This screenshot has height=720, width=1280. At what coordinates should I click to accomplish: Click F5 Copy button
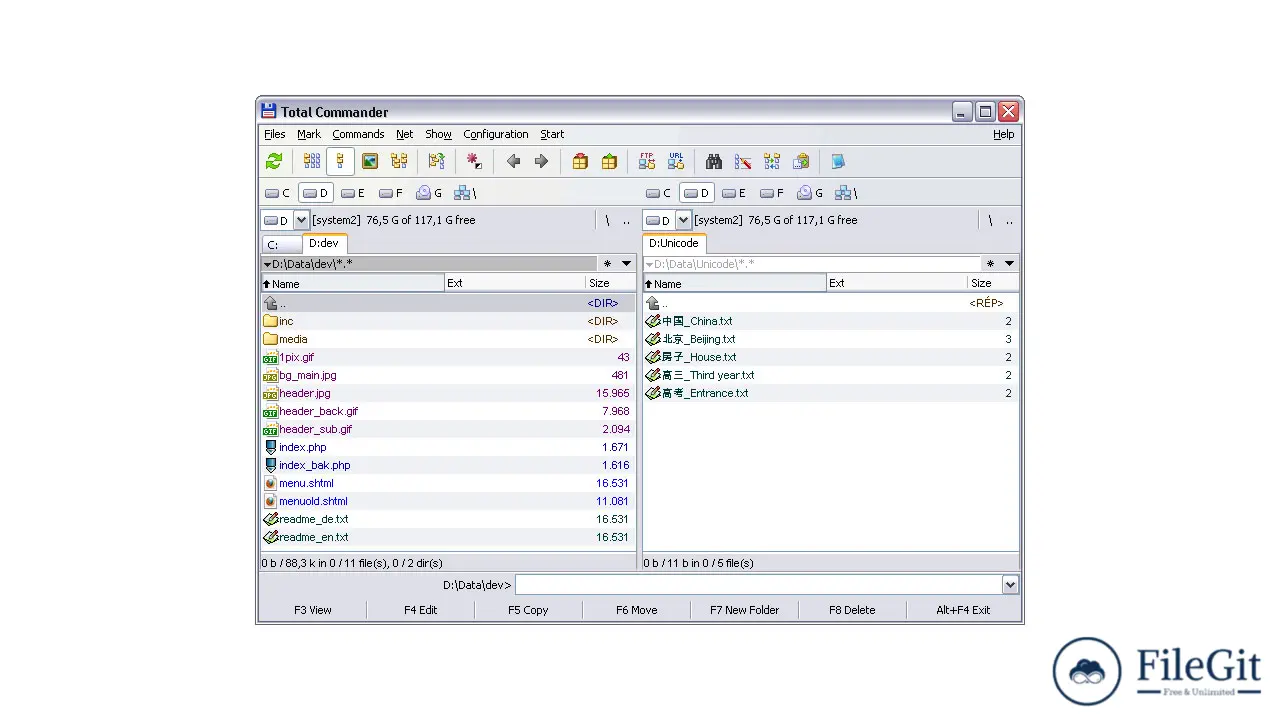(528, 610)
